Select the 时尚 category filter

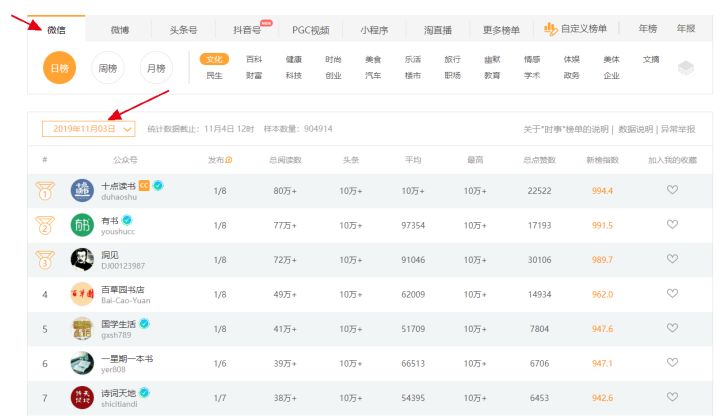[x=333, y=59]
